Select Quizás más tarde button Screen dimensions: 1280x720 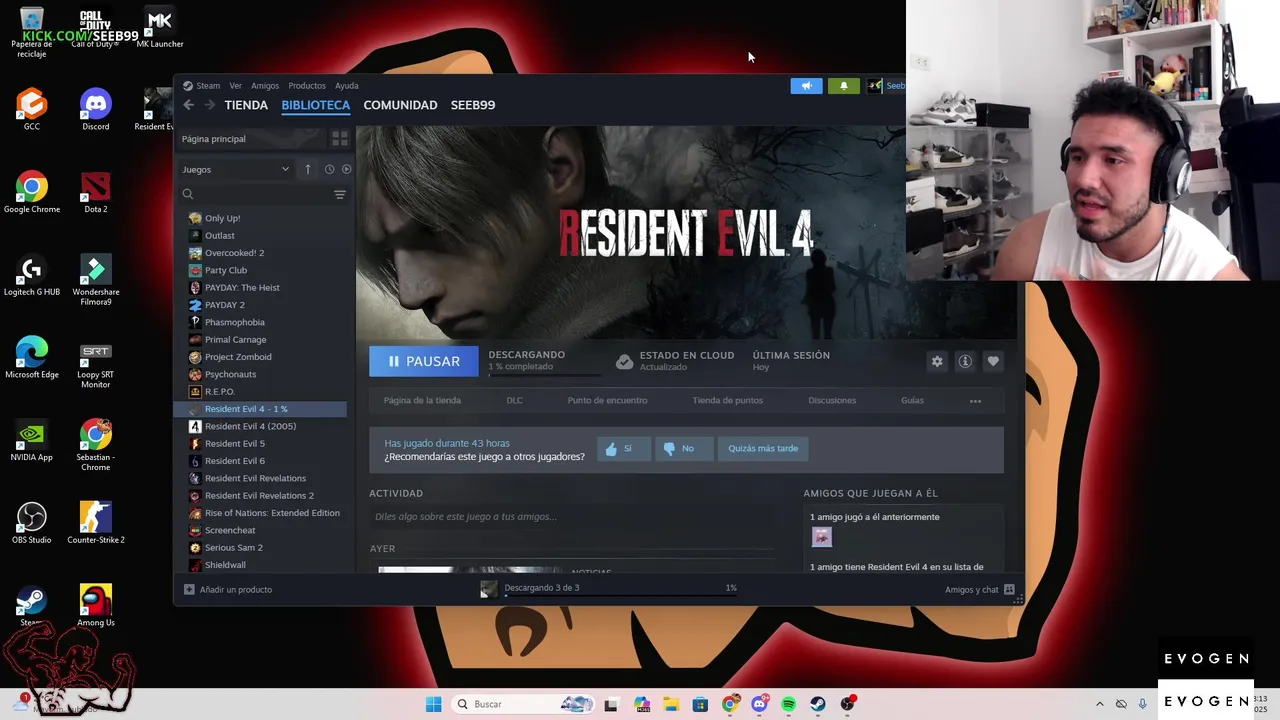(763, 448)
